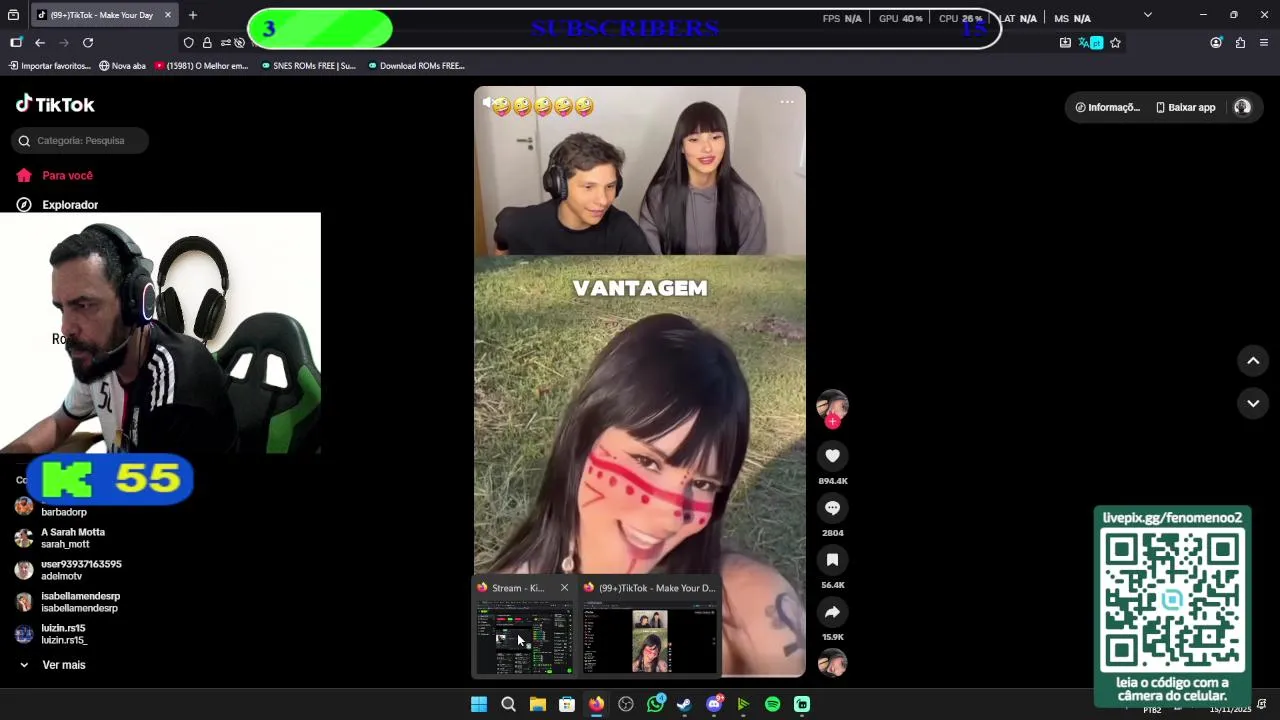
Task: Go to previous video arrow
Action: coord(1253,361)
